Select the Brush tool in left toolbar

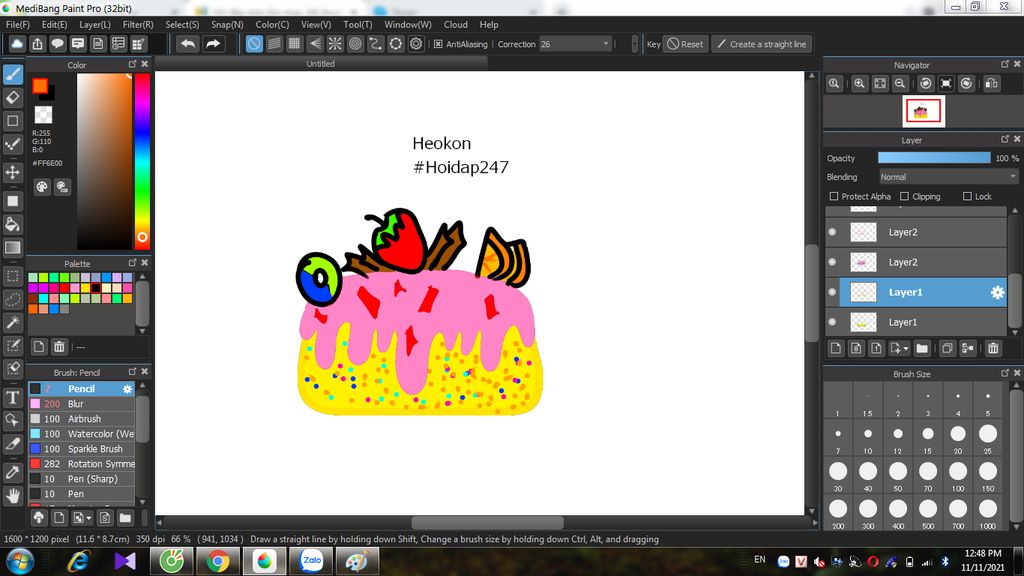pyautogui.click(x=12, y=74)
